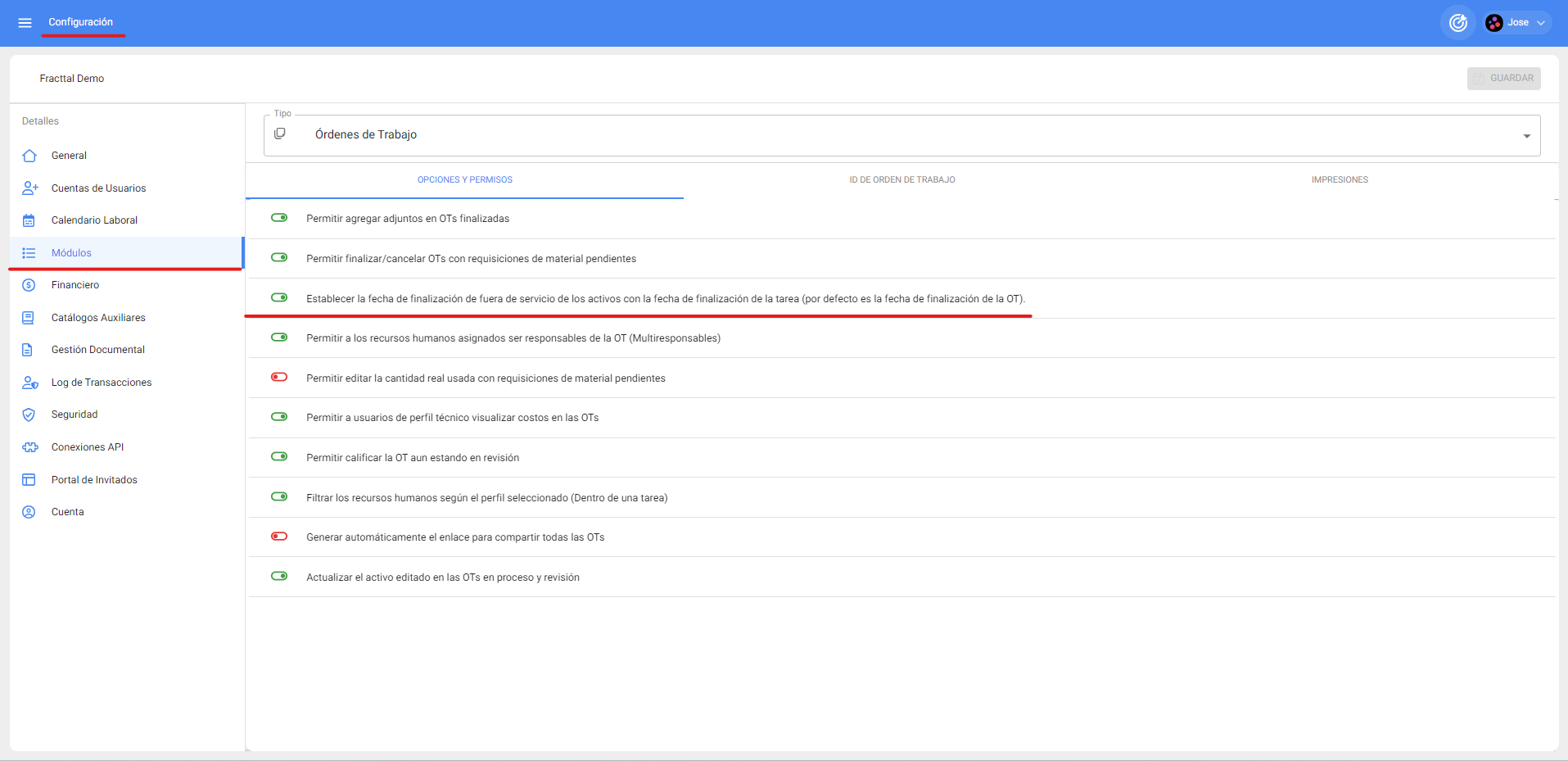Open Log de Transacciones section
This screenshot has width=1568, height=761.
point(101,383)
